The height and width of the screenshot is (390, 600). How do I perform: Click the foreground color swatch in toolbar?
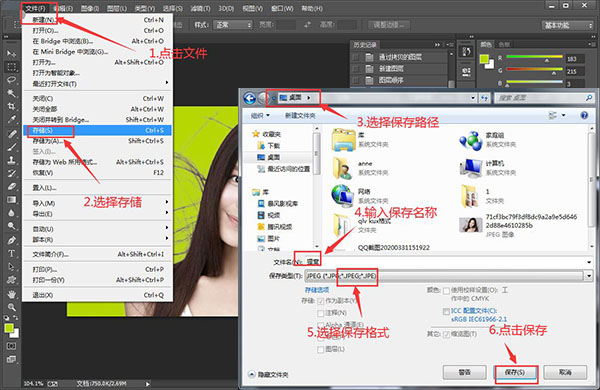9,328
